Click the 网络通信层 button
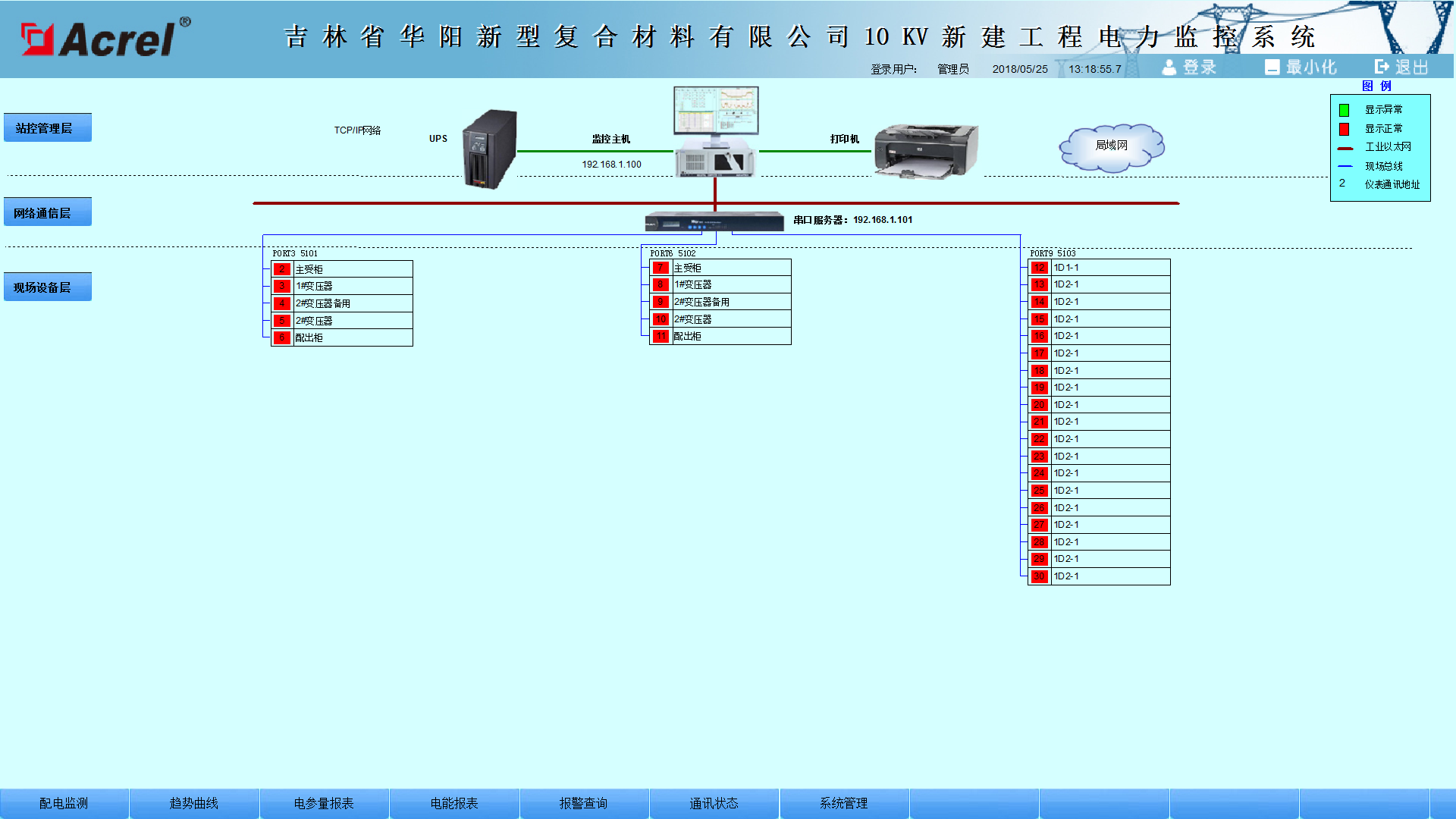The height and width of the screenshot is (819, 1456). click(48, 212)
